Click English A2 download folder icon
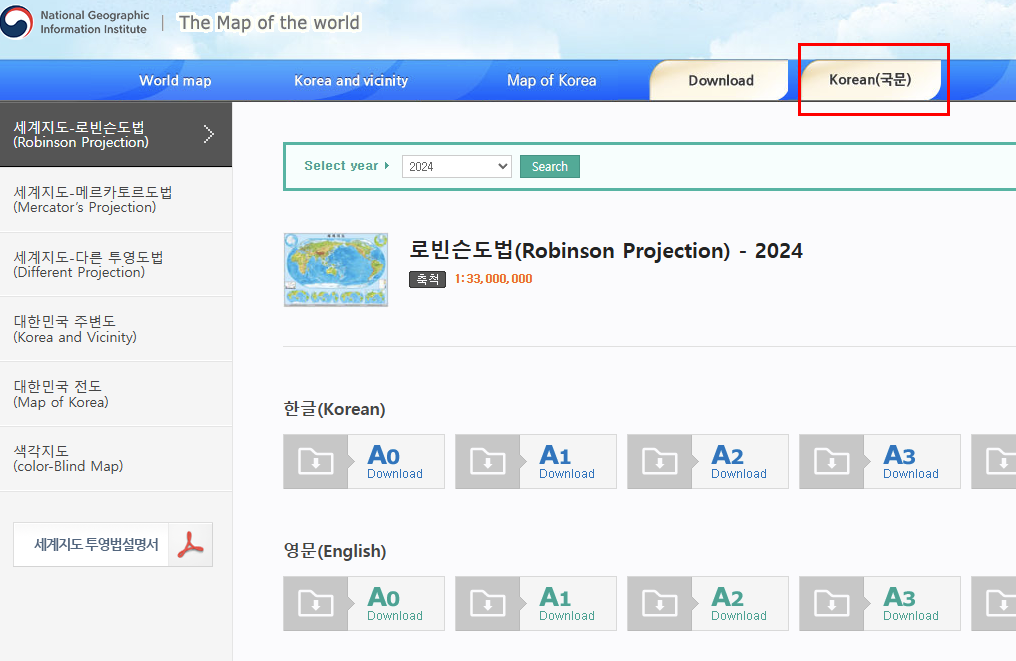Image resolution: width=1016 pixels, height=661 pixels. coord(660,603)
